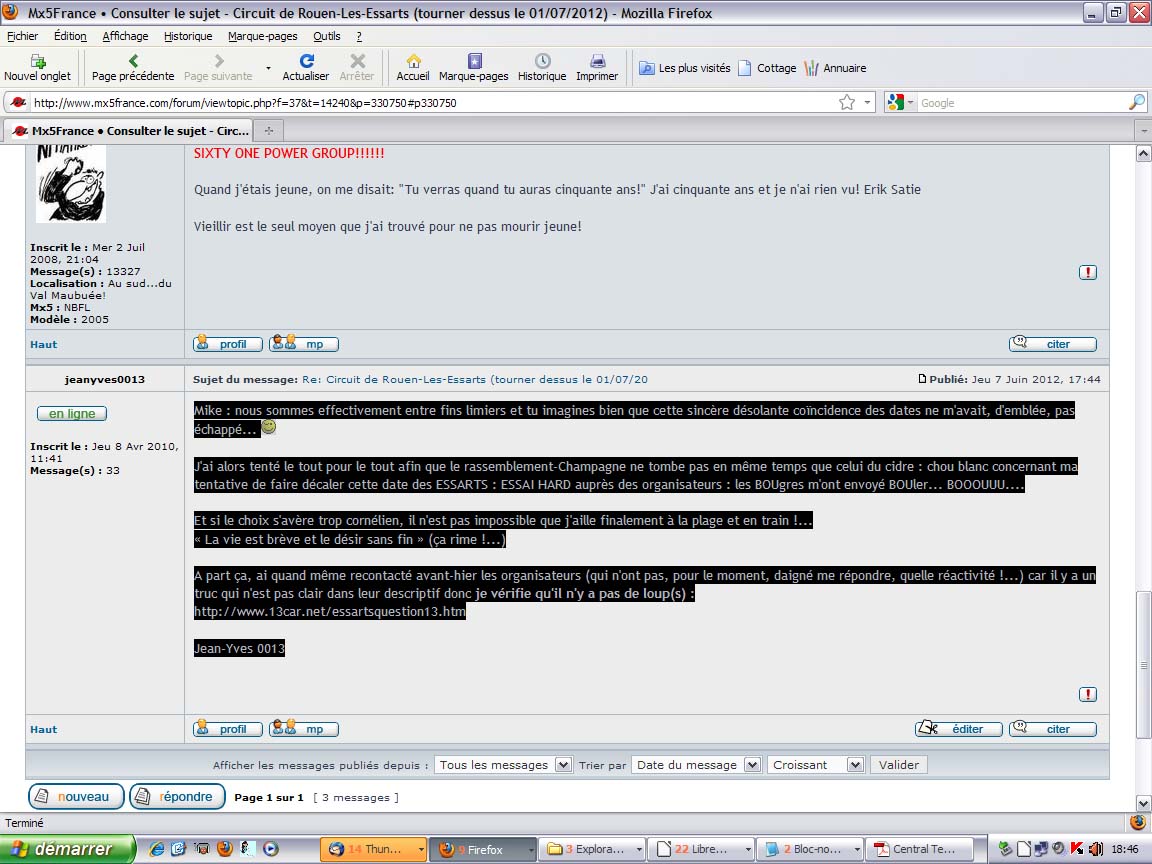This screenshot has height=864, width=1152.
Task: Open the Historique menu in menu bar
Action: (x=188, y=36)
